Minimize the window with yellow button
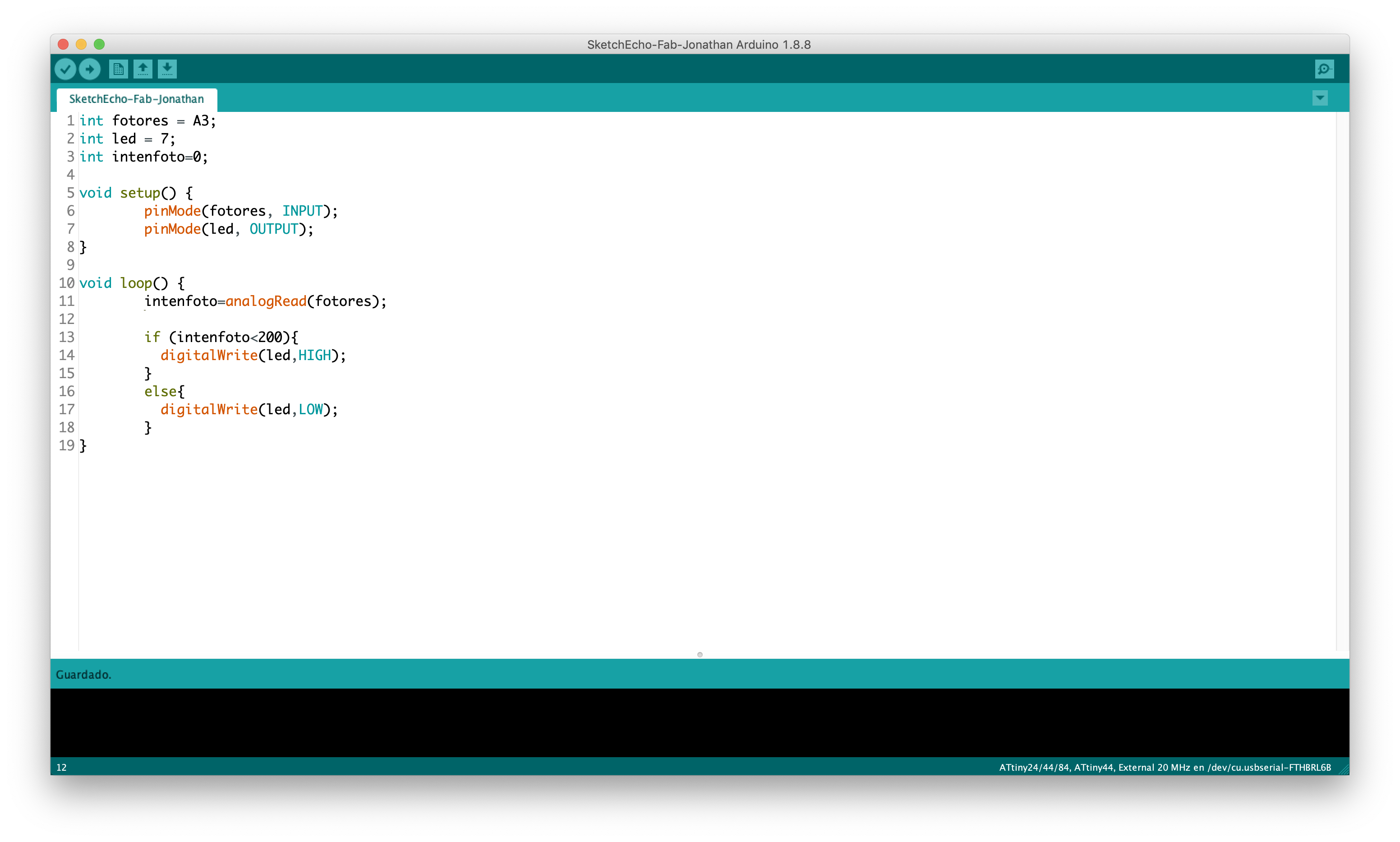The height and width of the screenshot is (842, 1400). tap(81, 44)
